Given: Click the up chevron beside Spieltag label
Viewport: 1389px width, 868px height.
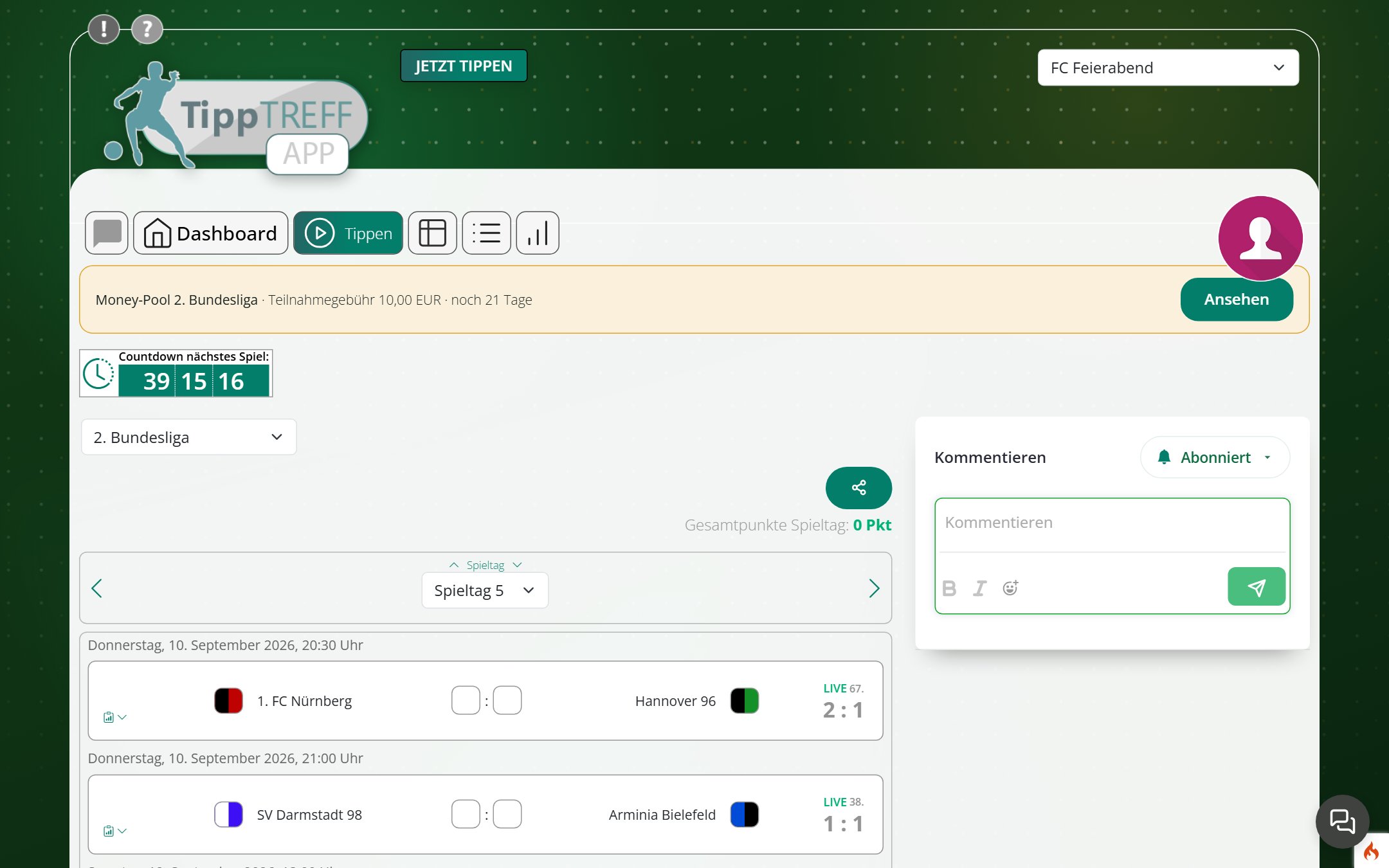Looking at the screenshot, I should coord(454,565).
